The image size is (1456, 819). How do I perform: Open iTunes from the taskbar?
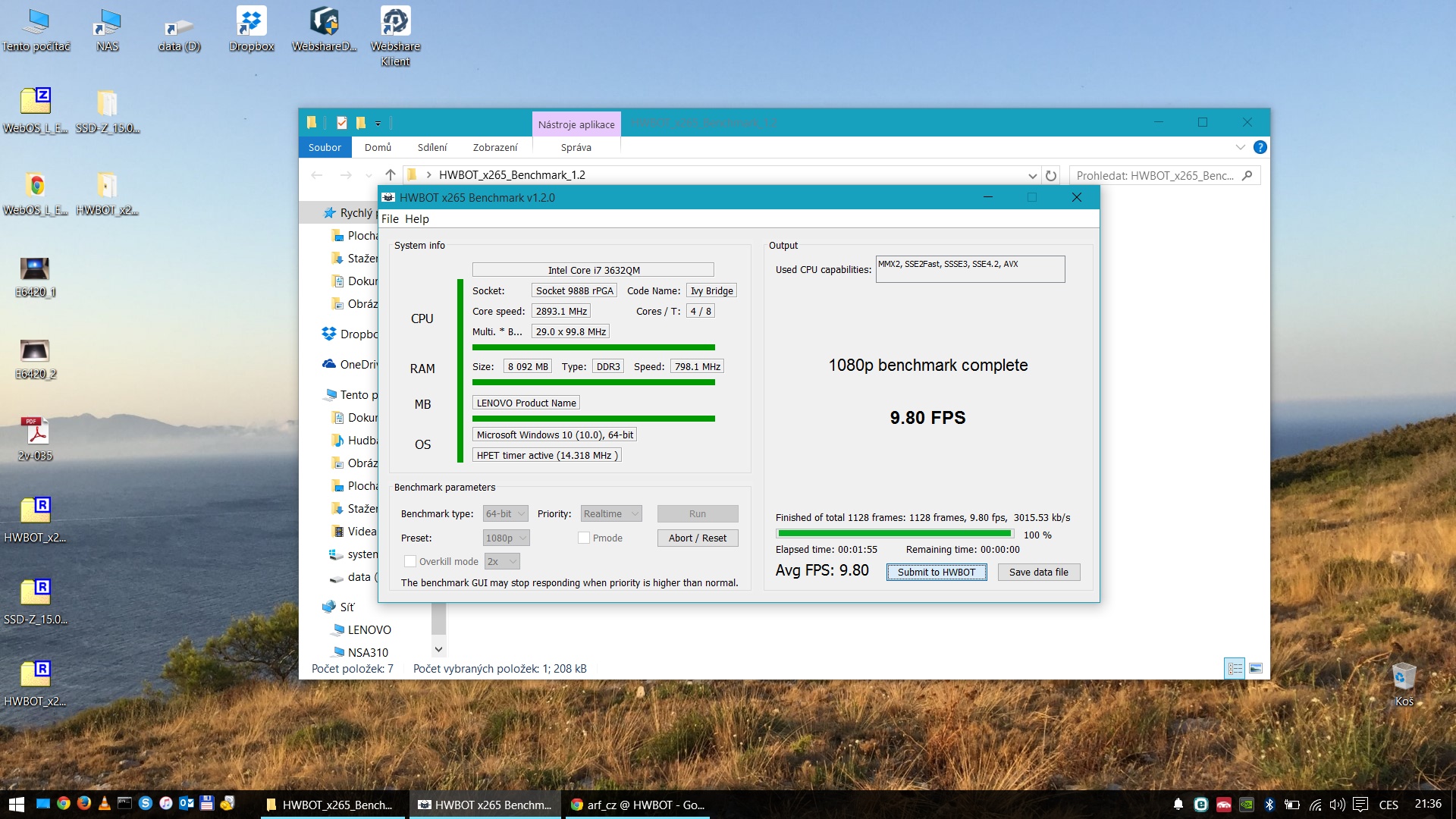[x=166, y=804]
